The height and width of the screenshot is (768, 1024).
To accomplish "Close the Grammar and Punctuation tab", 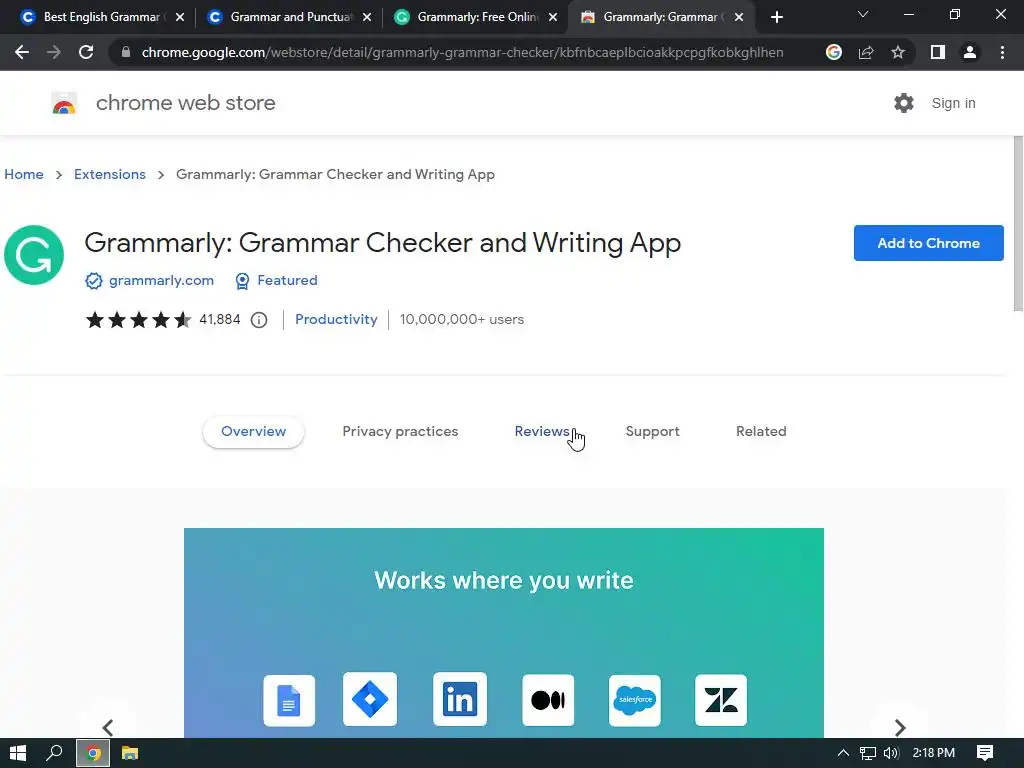I will pos(367,17).
